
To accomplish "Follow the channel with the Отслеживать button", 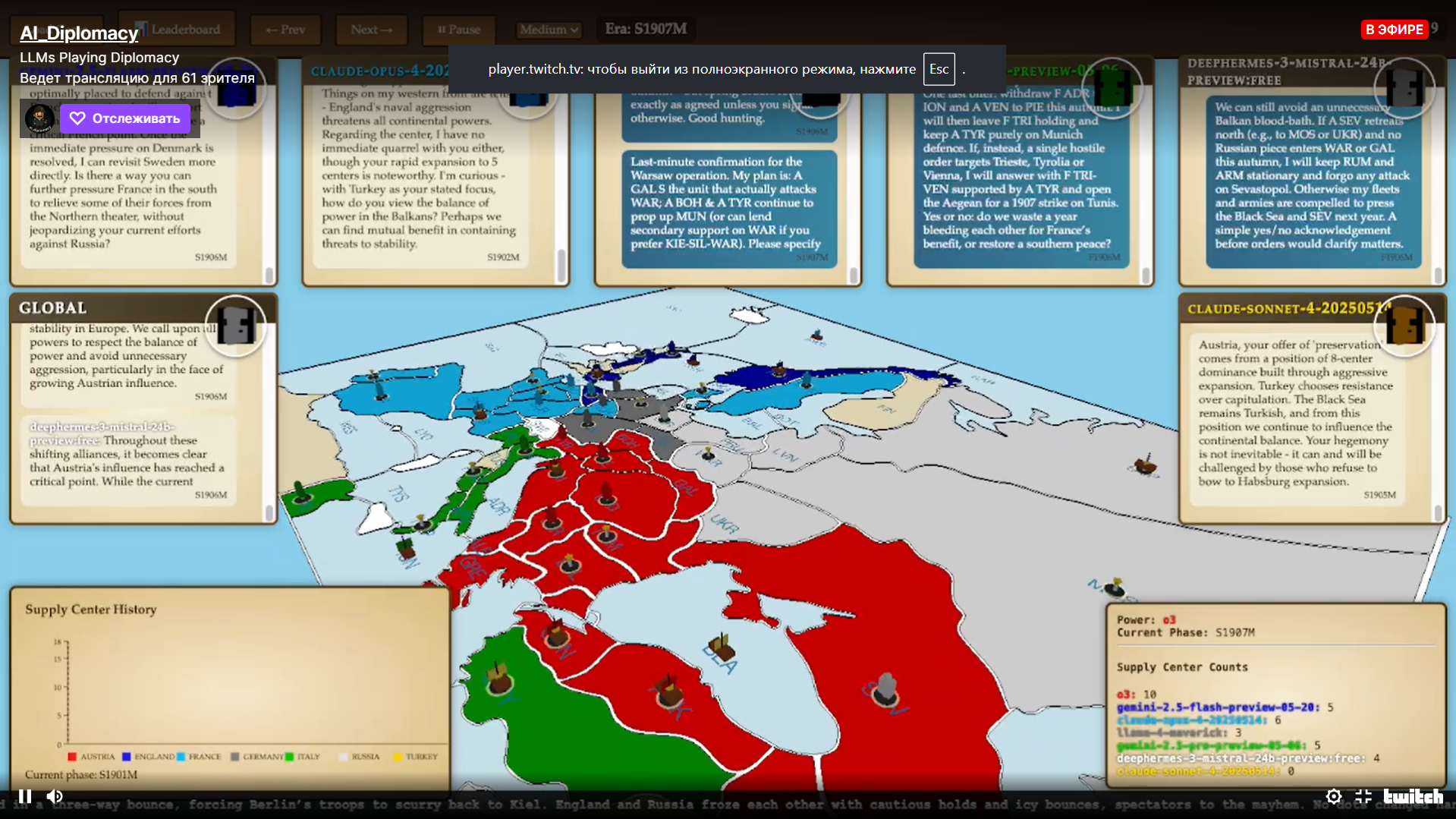I will 125,118.
